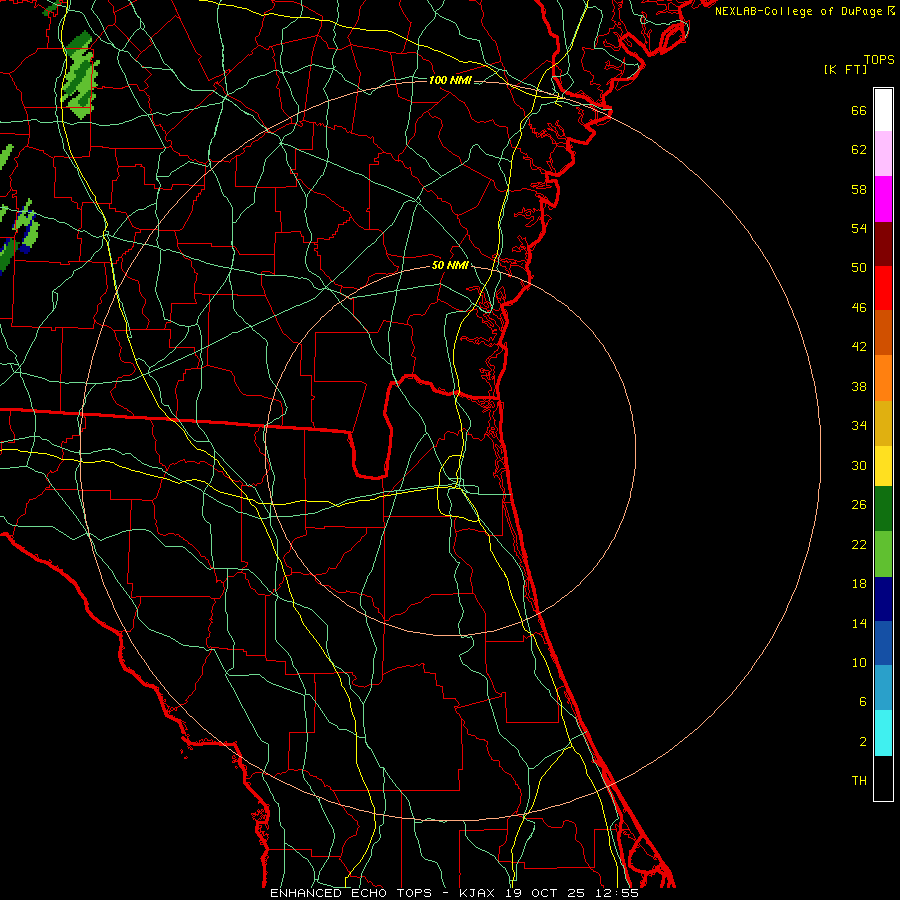Click the 'KJAX' station identifier text

pos(480,893)
